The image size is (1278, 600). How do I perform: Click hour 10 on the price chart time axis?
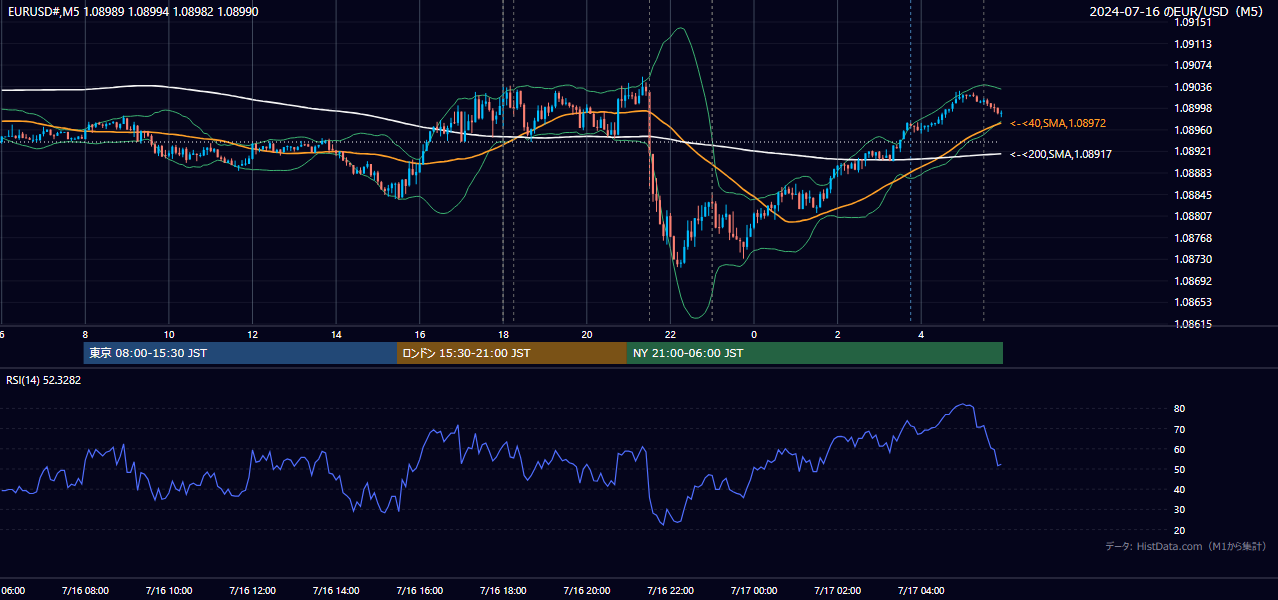tap(169, 334)
